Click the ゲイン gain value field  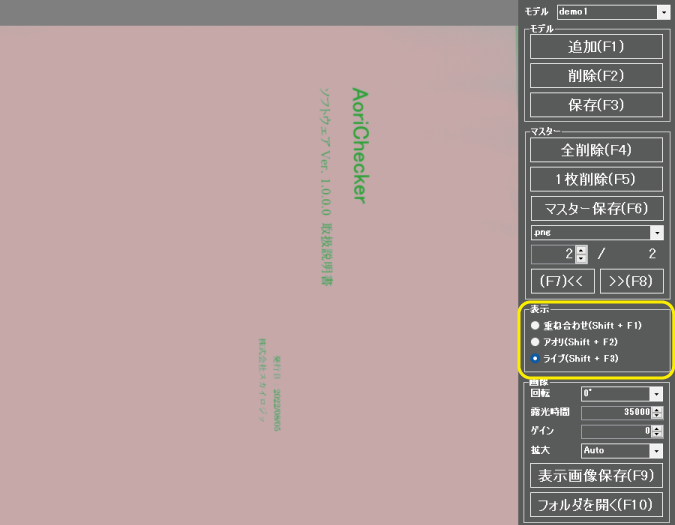click(x=616, y=431)
